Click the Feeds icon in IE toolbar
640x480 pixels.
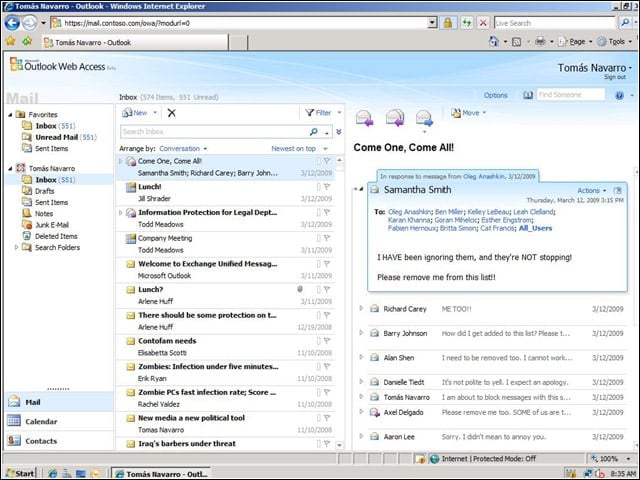(516, 42)
